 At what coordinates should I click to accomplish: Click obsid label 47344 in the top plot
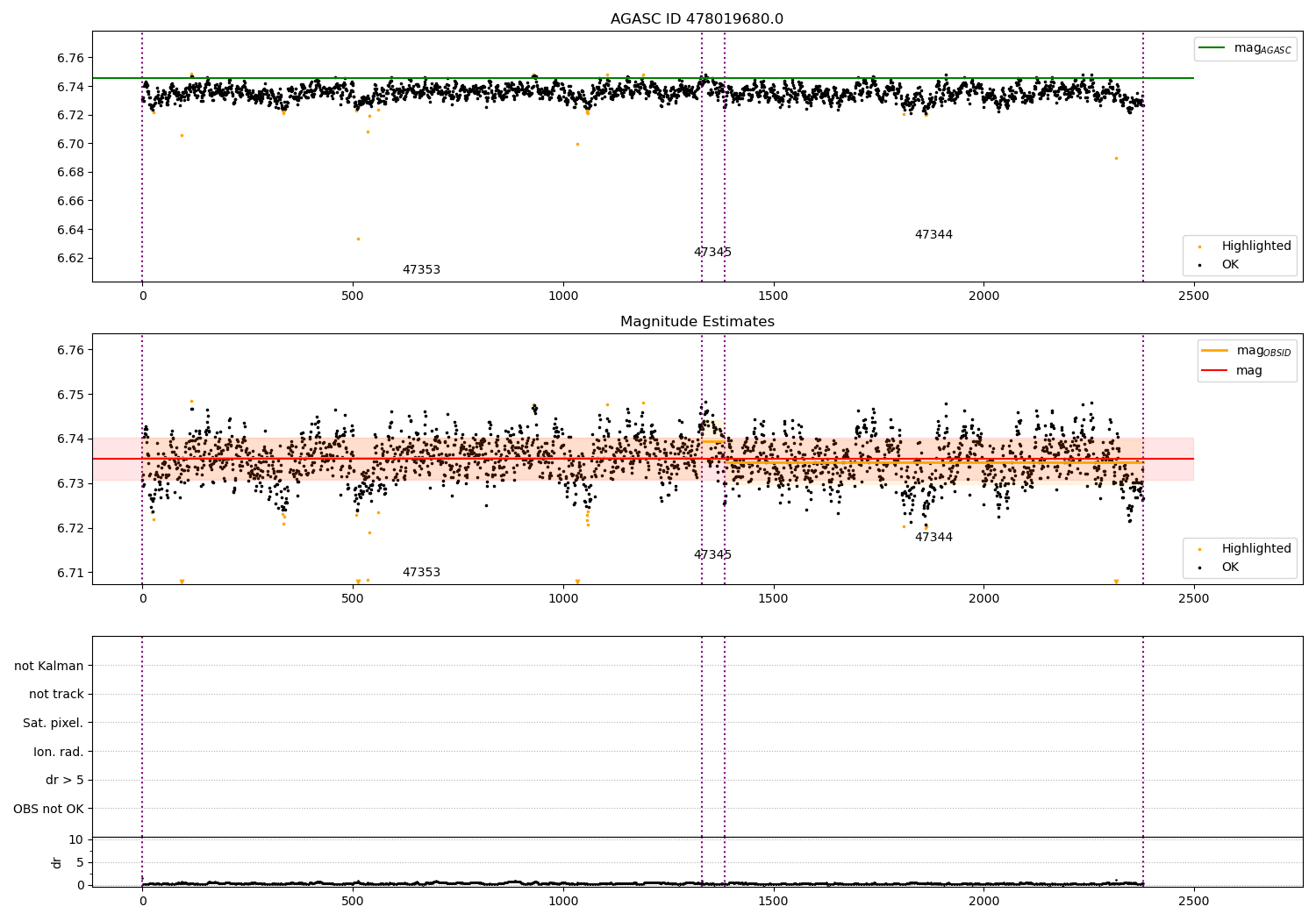(x=933, y=235)
